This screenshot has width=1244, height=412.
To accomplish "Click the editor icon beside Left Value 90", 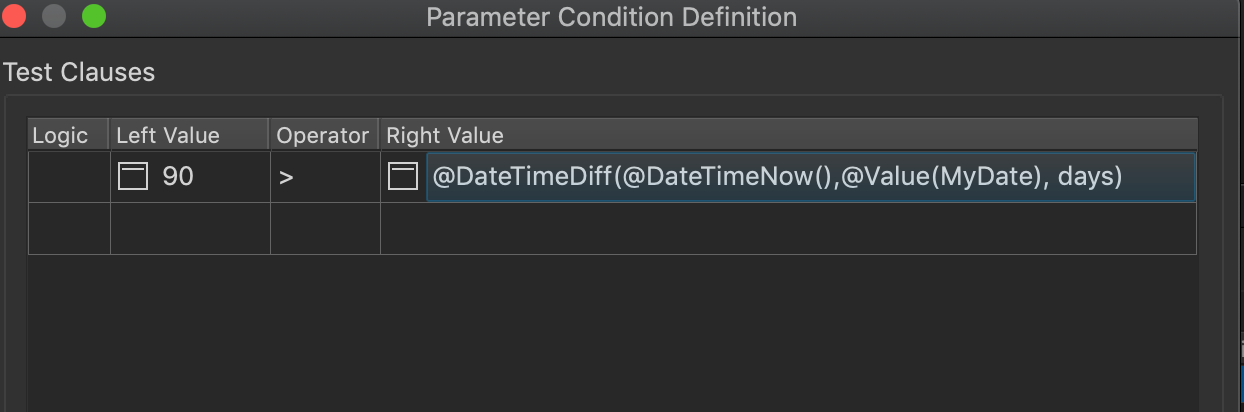I will (133, 177).
